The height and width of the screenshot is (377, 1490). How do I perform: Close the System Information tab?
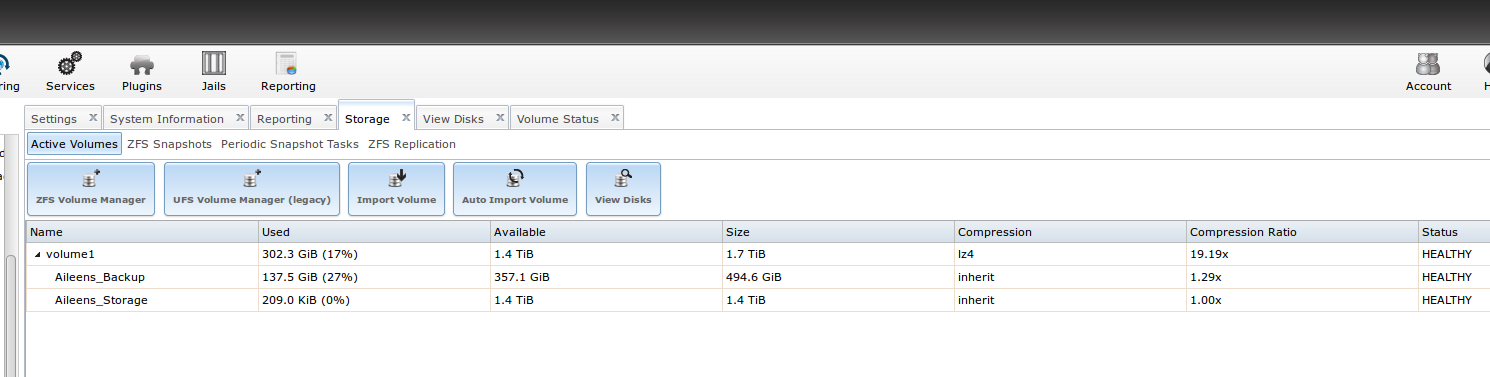point(240,117)
